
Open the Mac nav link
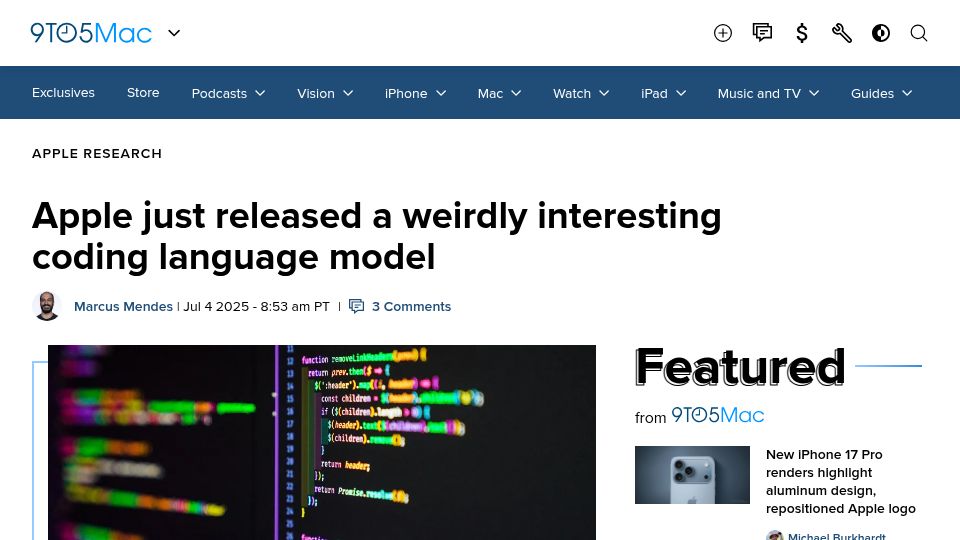(x=490, y=94)
